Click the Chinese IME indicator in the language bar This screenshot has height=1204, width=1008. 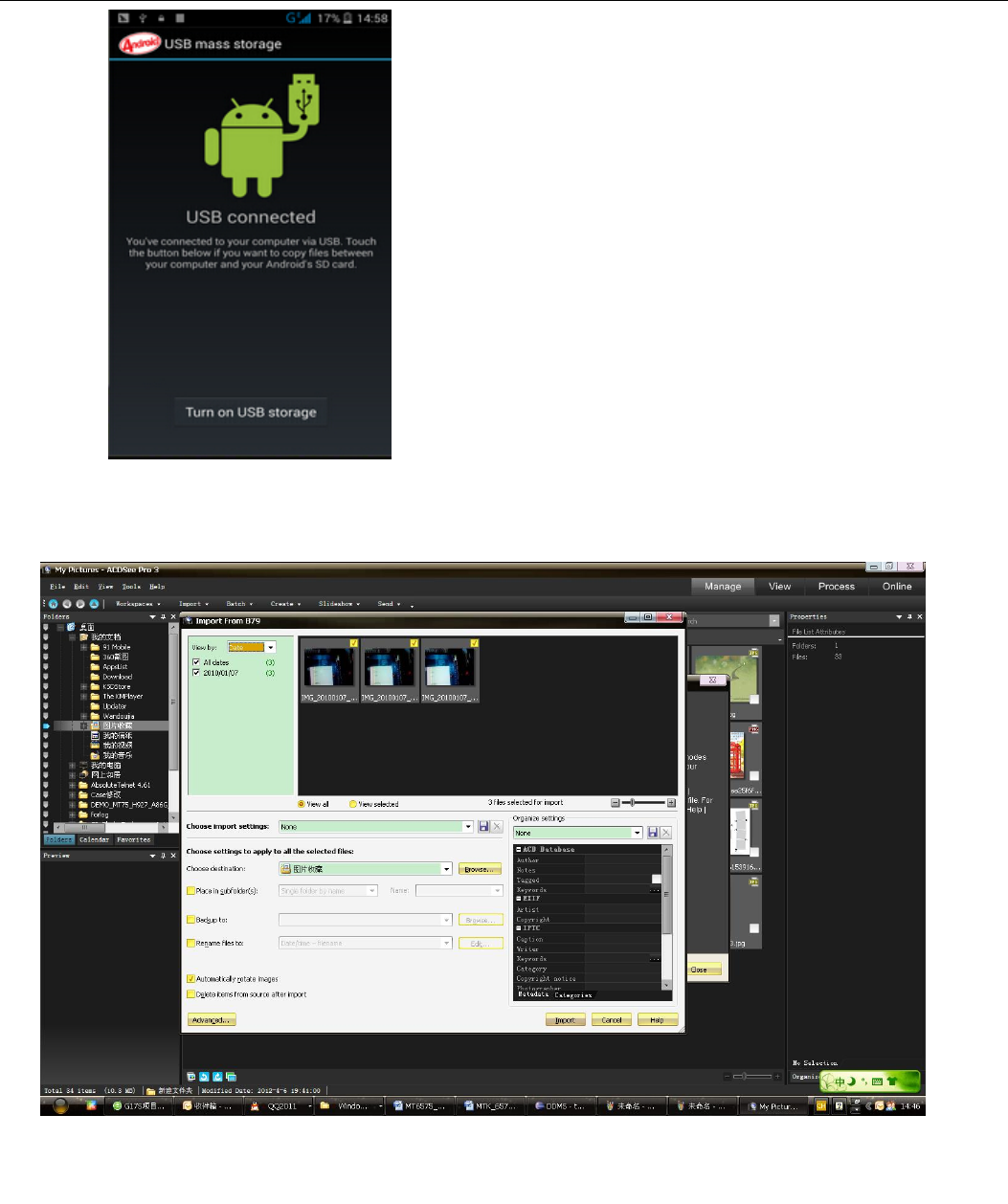click(840, 1082)
